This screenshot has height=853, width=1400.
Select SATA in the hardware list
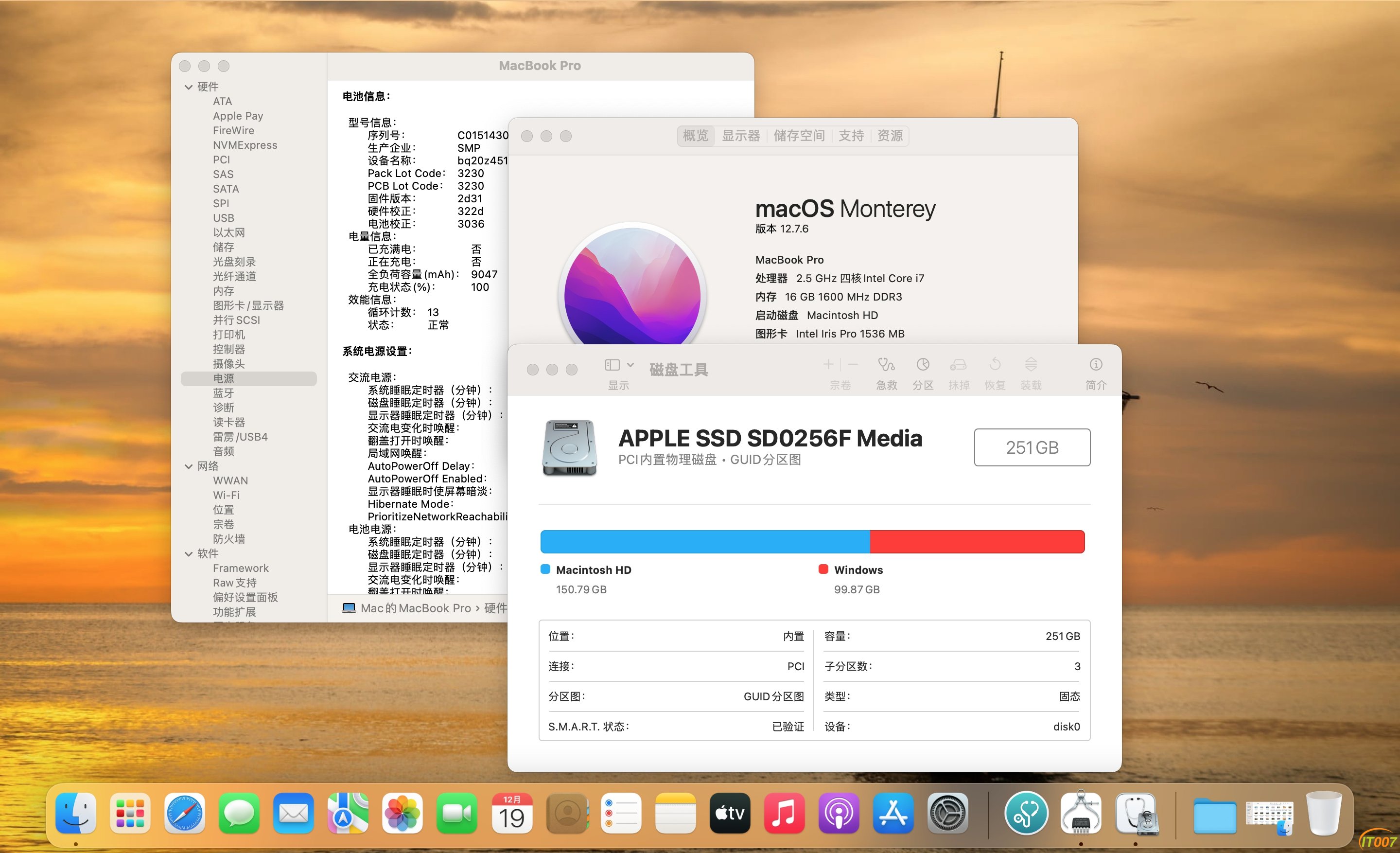[x=226, y=189]
